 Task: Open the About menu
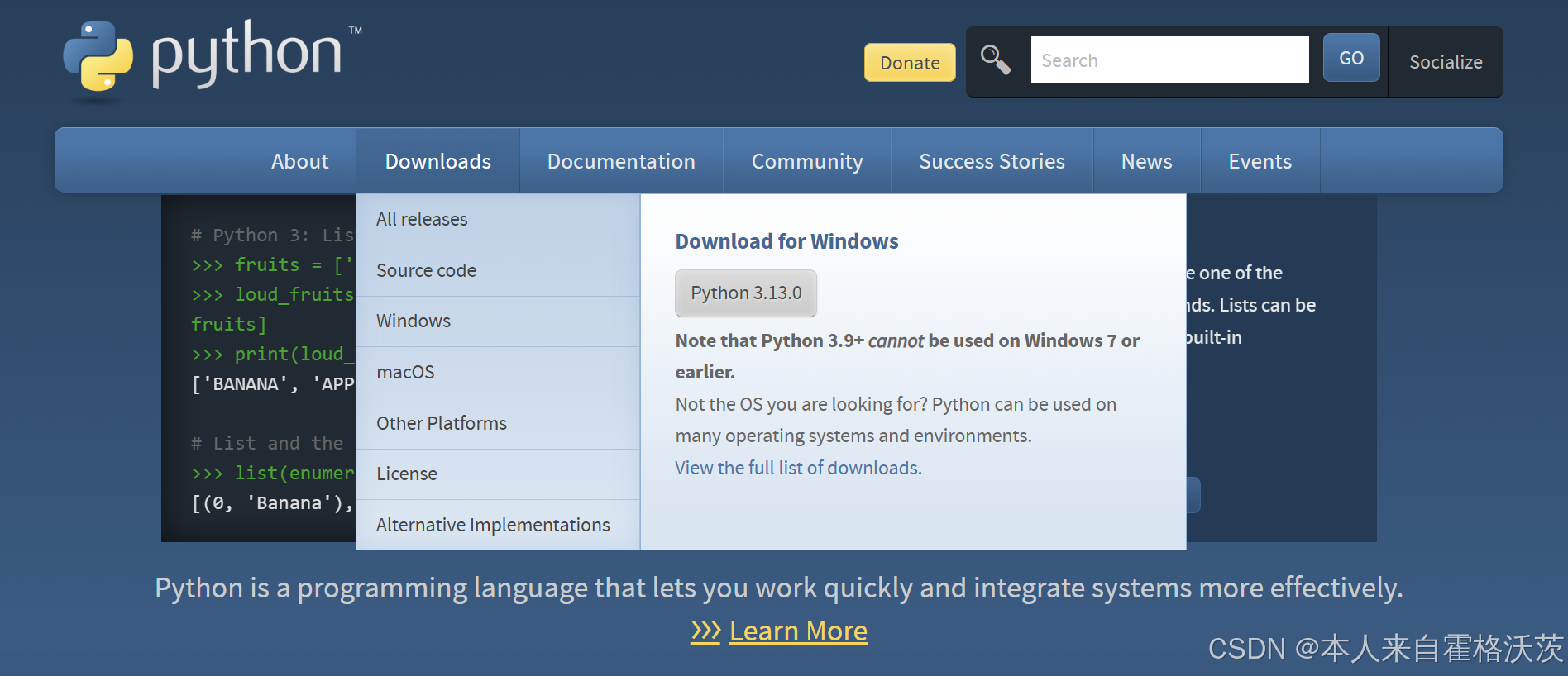coord(299,161)
